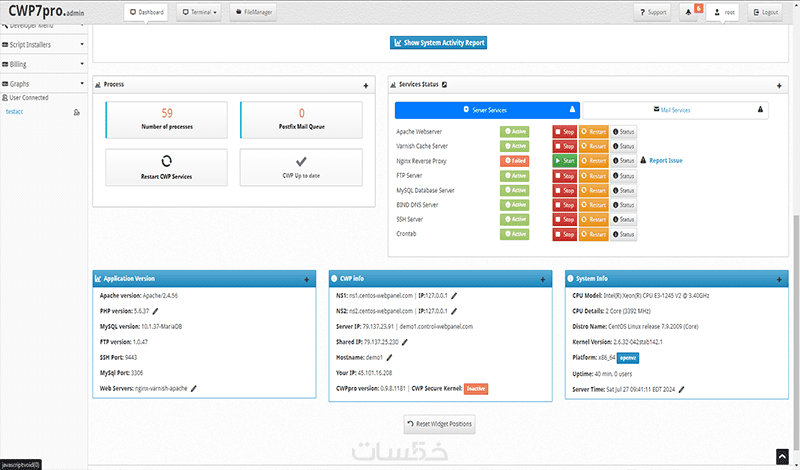This screenshot has height=470, width=800.
Task: Edit NS2 nameserver pencil icon
Action: [x=454, y=311]
